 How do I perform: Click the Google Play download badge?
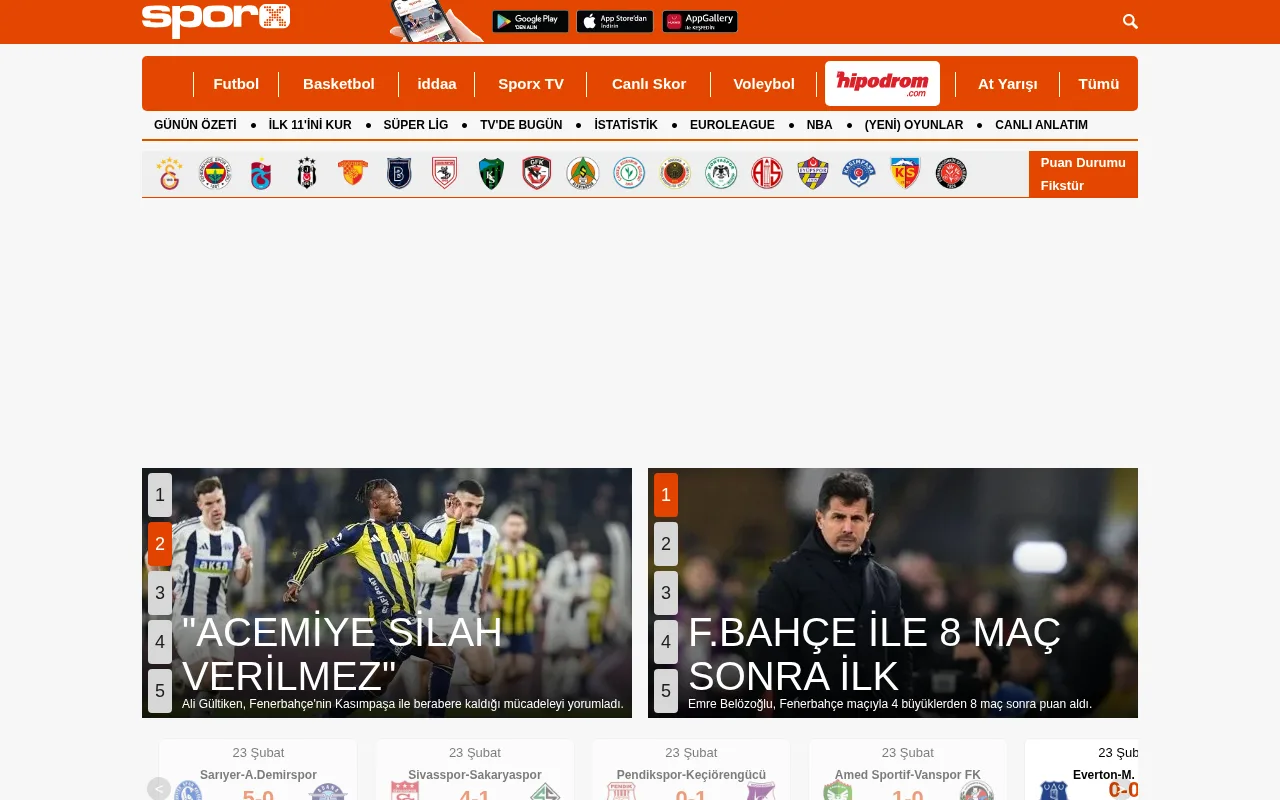(x=530, y=20)
